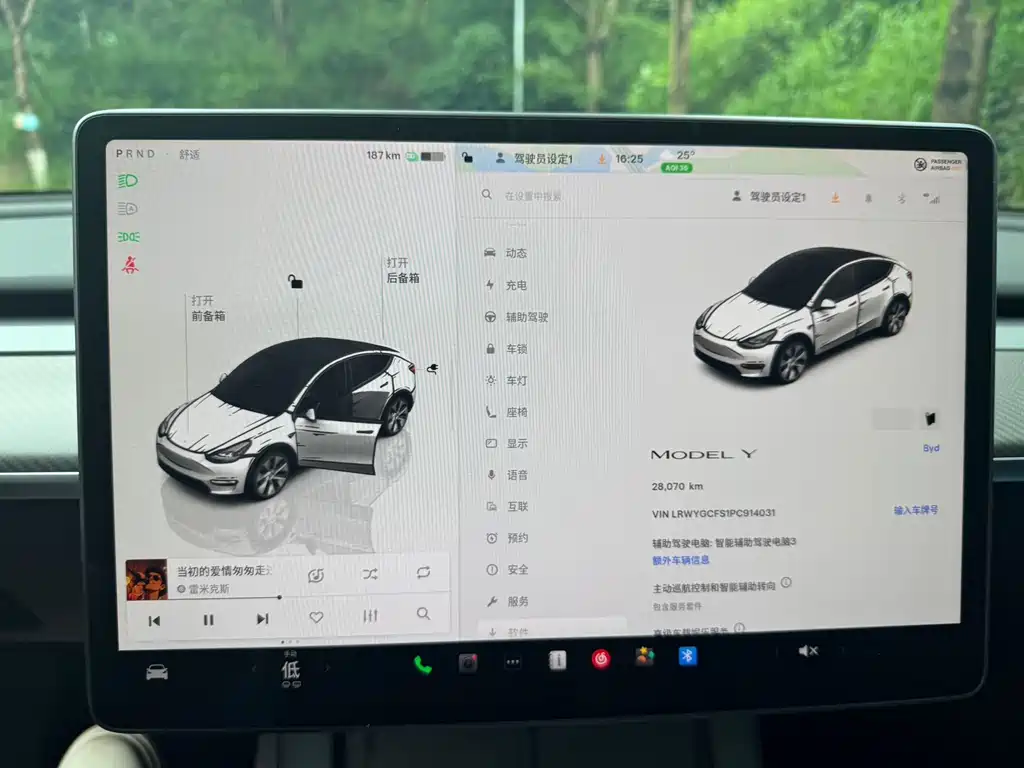Screen dimensions: 1024x768
Task: Click the Byd vehicle name link
Action: coord(931,448)
